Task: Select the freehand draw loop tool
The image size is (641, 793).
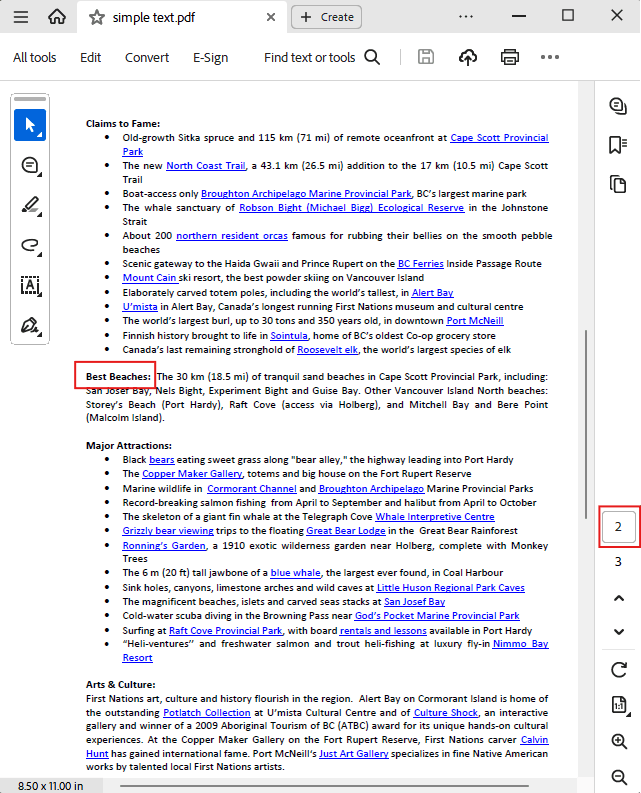Action: pyautogui.click(x=30, y=245)
